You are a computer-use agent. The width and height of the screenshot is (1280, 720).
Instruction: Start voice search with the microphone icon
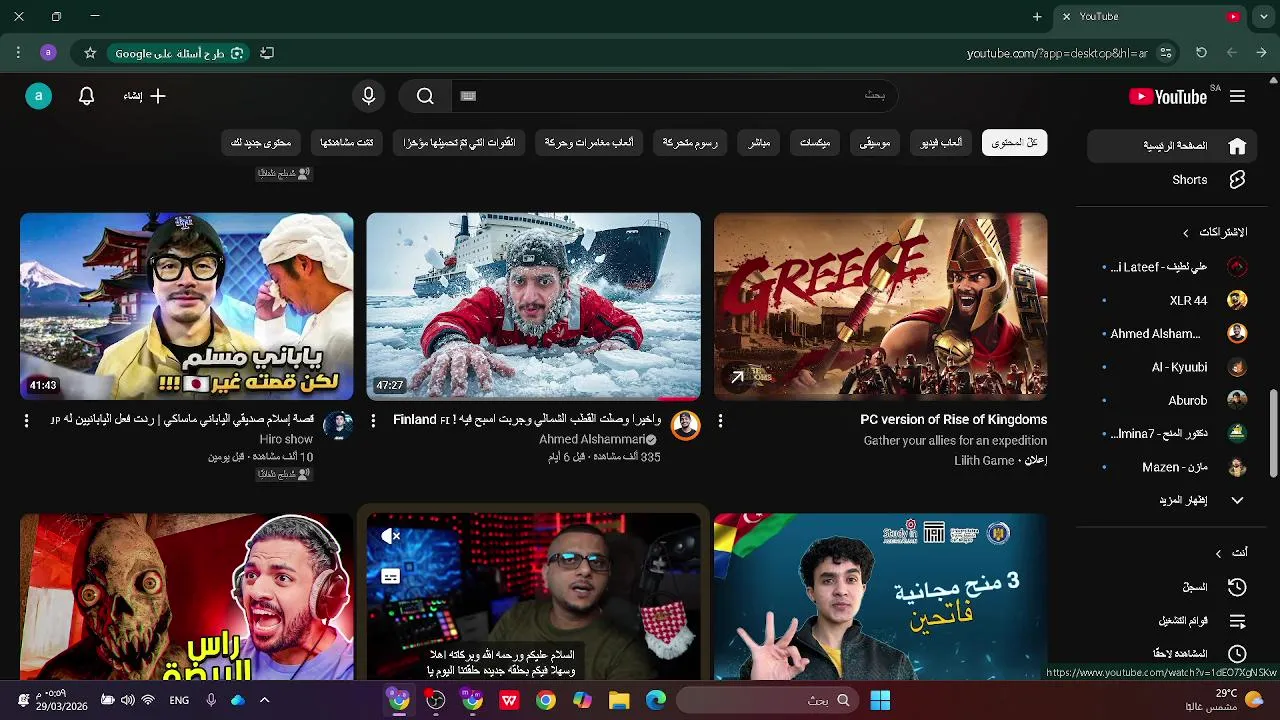click(x=368, y=96)
